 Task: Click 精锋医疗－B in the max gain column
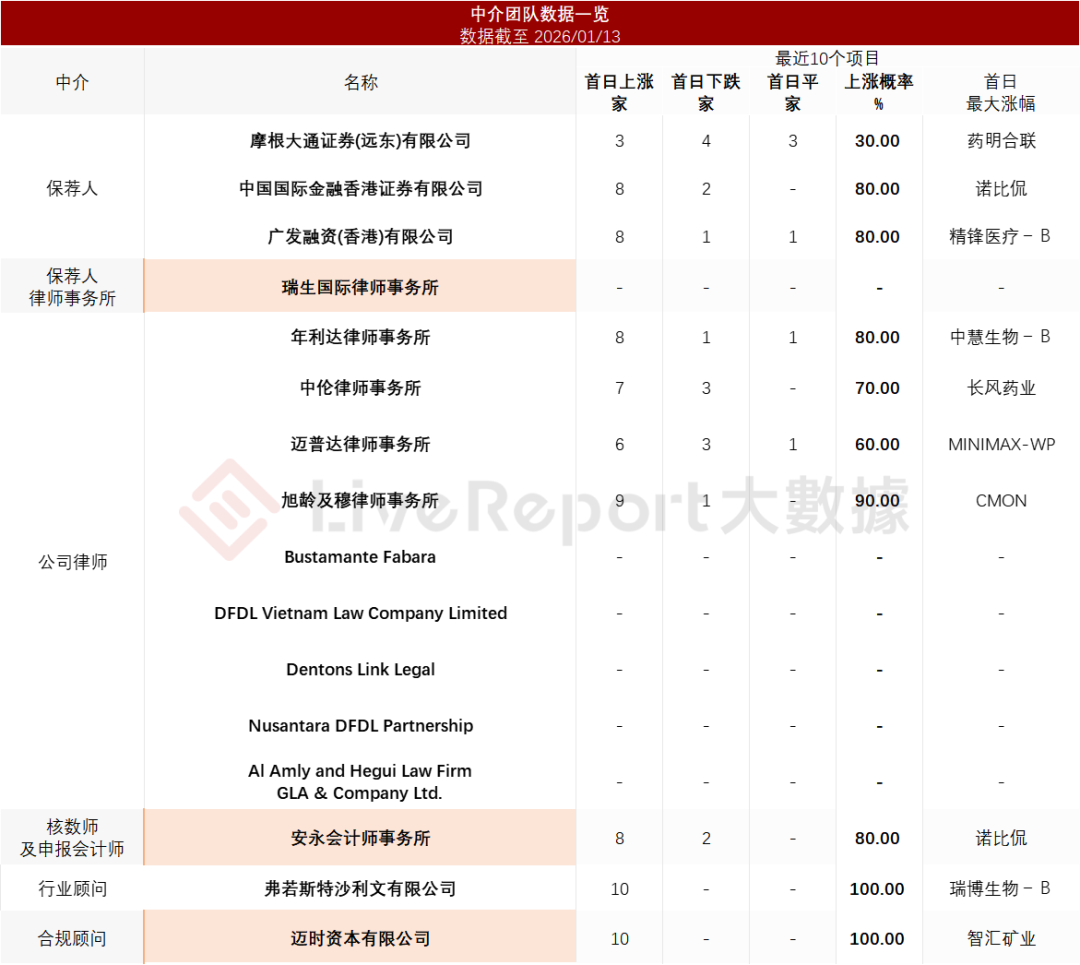(x=1000, y=236)
